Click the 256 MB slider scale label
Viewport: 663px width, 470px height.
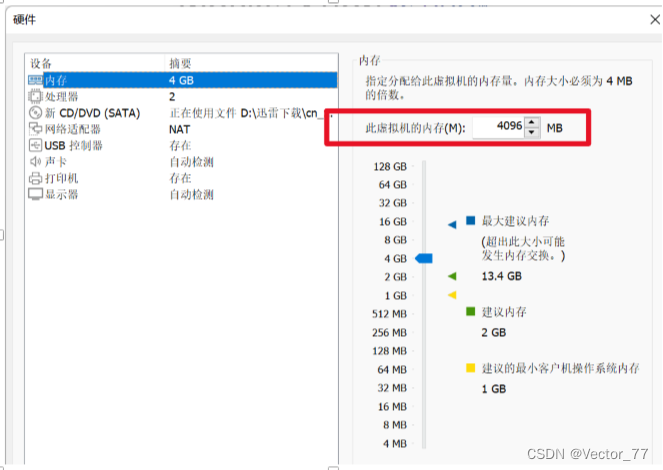tap(389, 333)
